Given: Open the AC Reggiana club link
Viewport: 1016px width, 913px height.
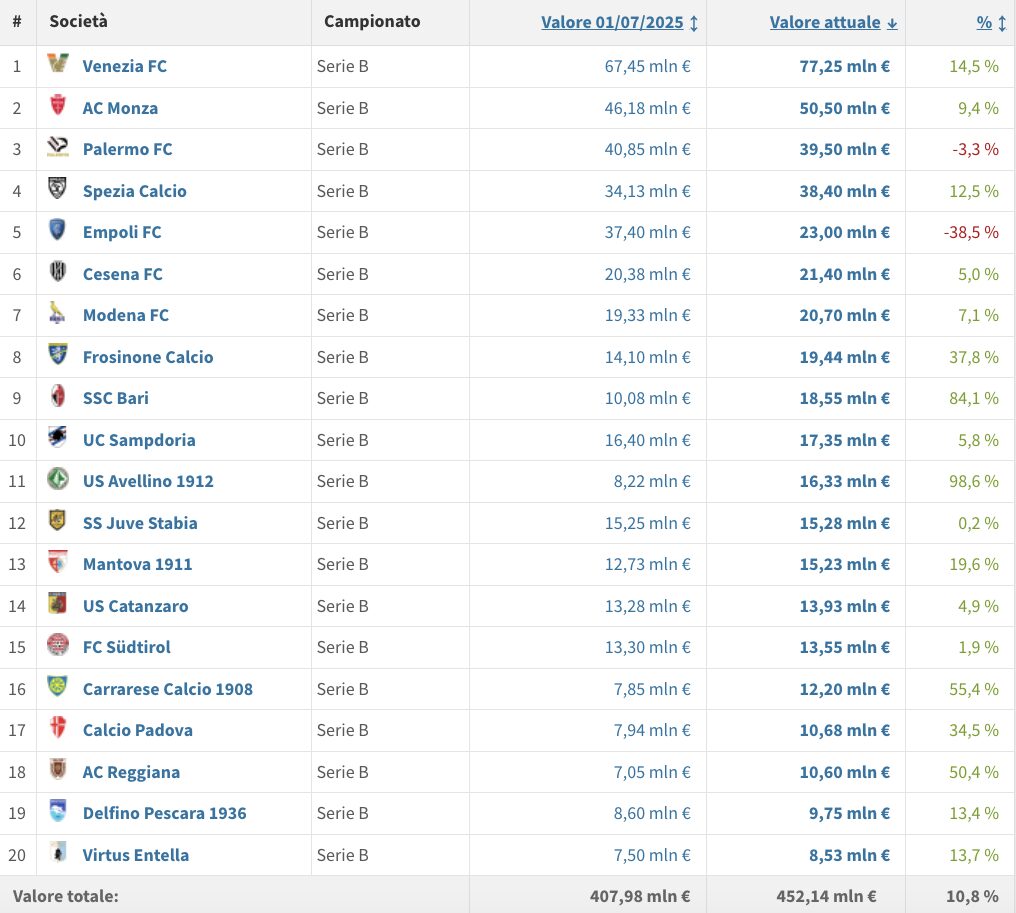Looking at the screenshot, I should coord(132,772).
